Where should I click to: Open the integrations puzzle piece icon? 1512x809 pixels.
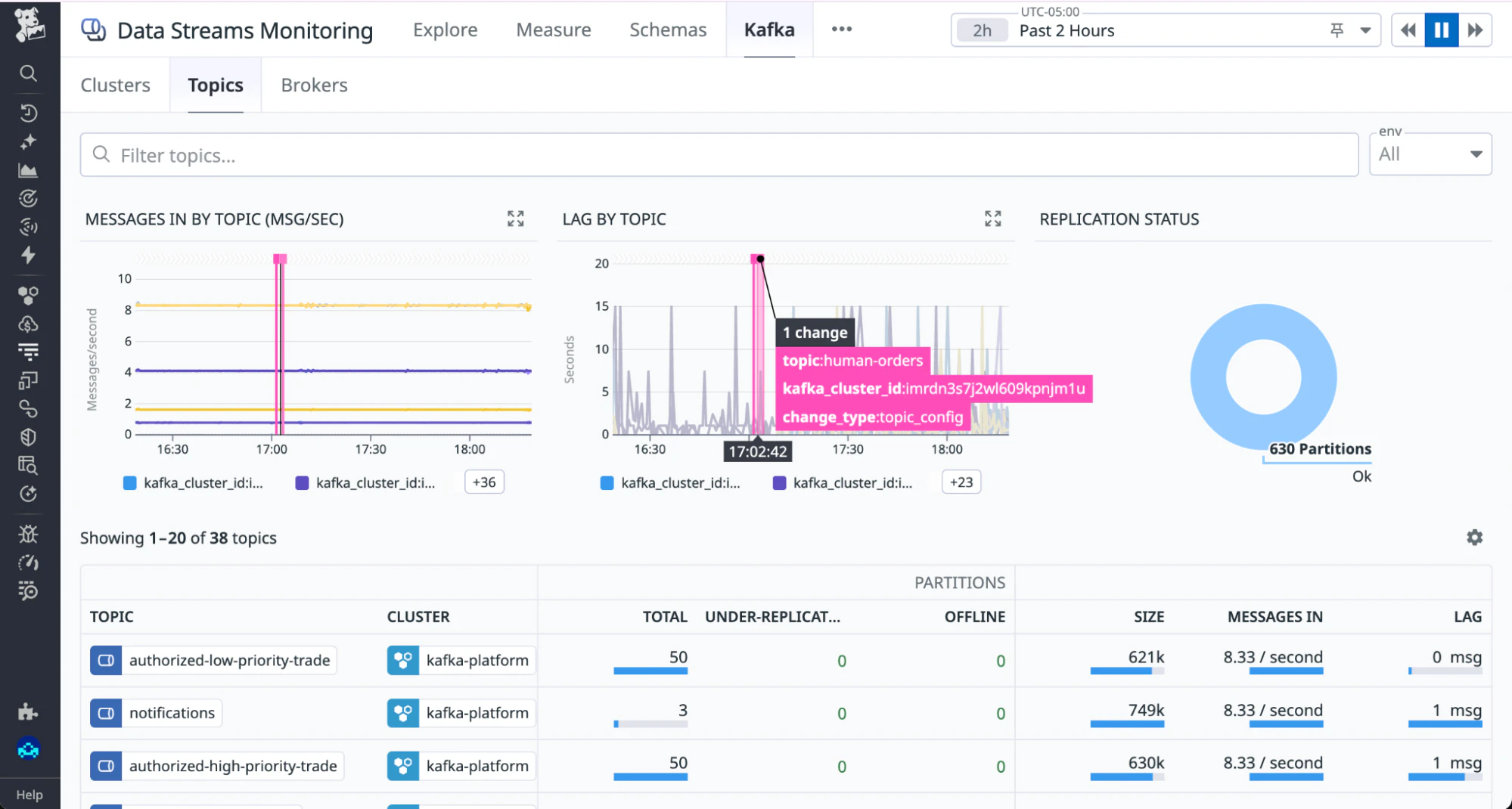click(28, 711)
